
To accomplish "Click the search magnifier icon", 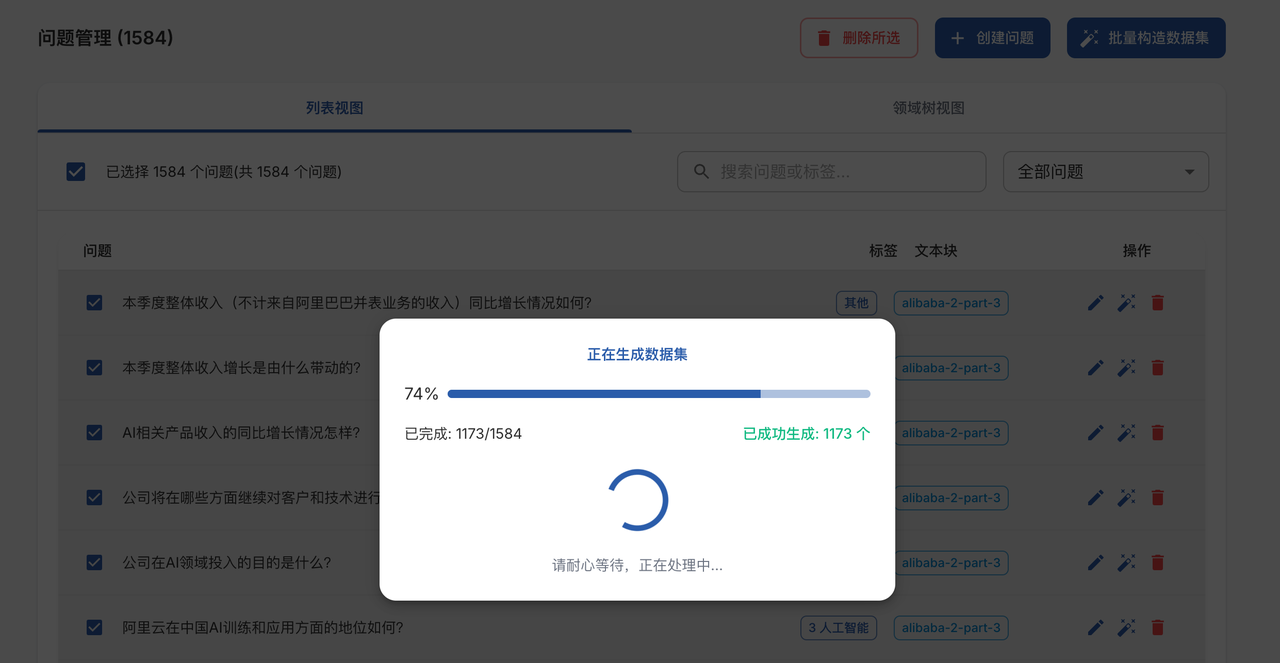I will click(x=702, y=172).
